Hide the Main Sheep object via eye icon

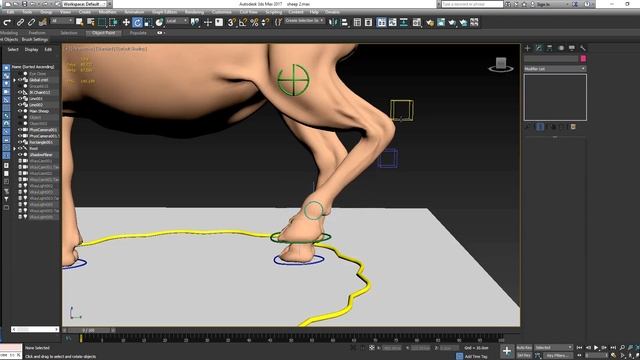pyautogui.click(x=20, y=111)
